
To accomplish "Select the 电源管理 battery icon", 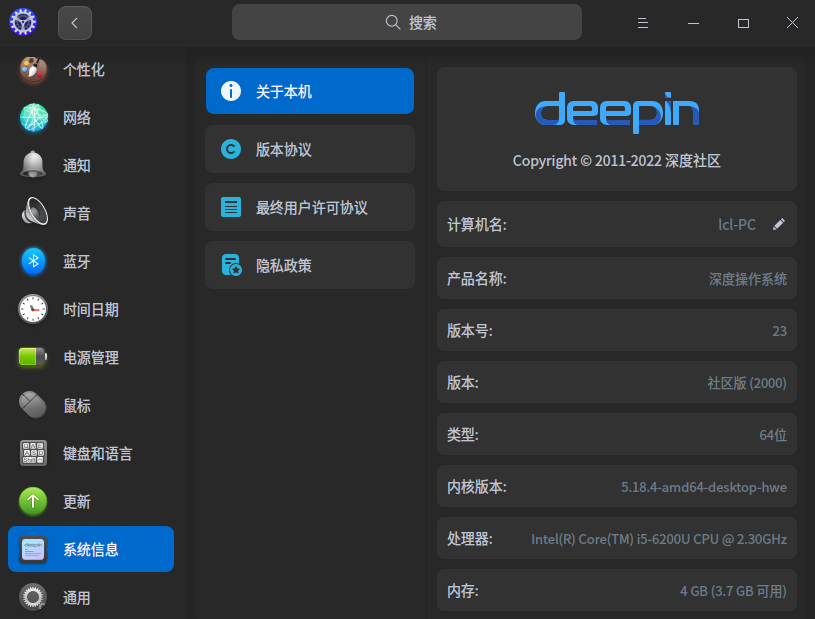I will (33, 357).
